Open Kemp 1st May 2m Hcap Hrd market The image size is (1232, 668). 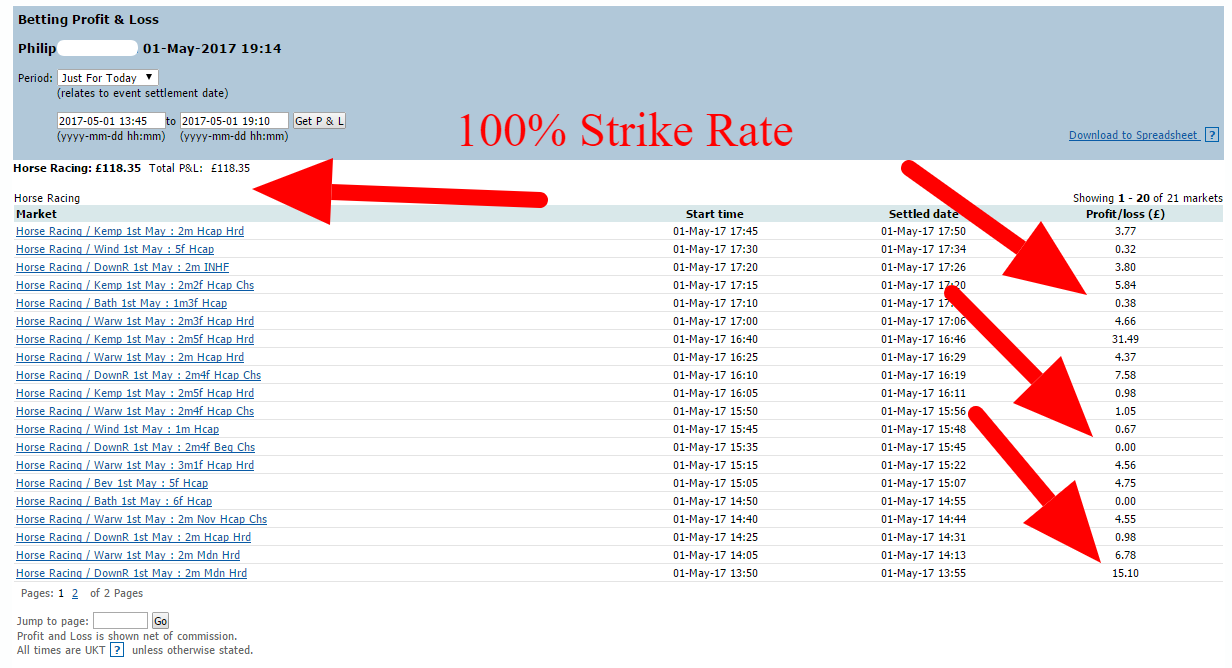(130, 231)
